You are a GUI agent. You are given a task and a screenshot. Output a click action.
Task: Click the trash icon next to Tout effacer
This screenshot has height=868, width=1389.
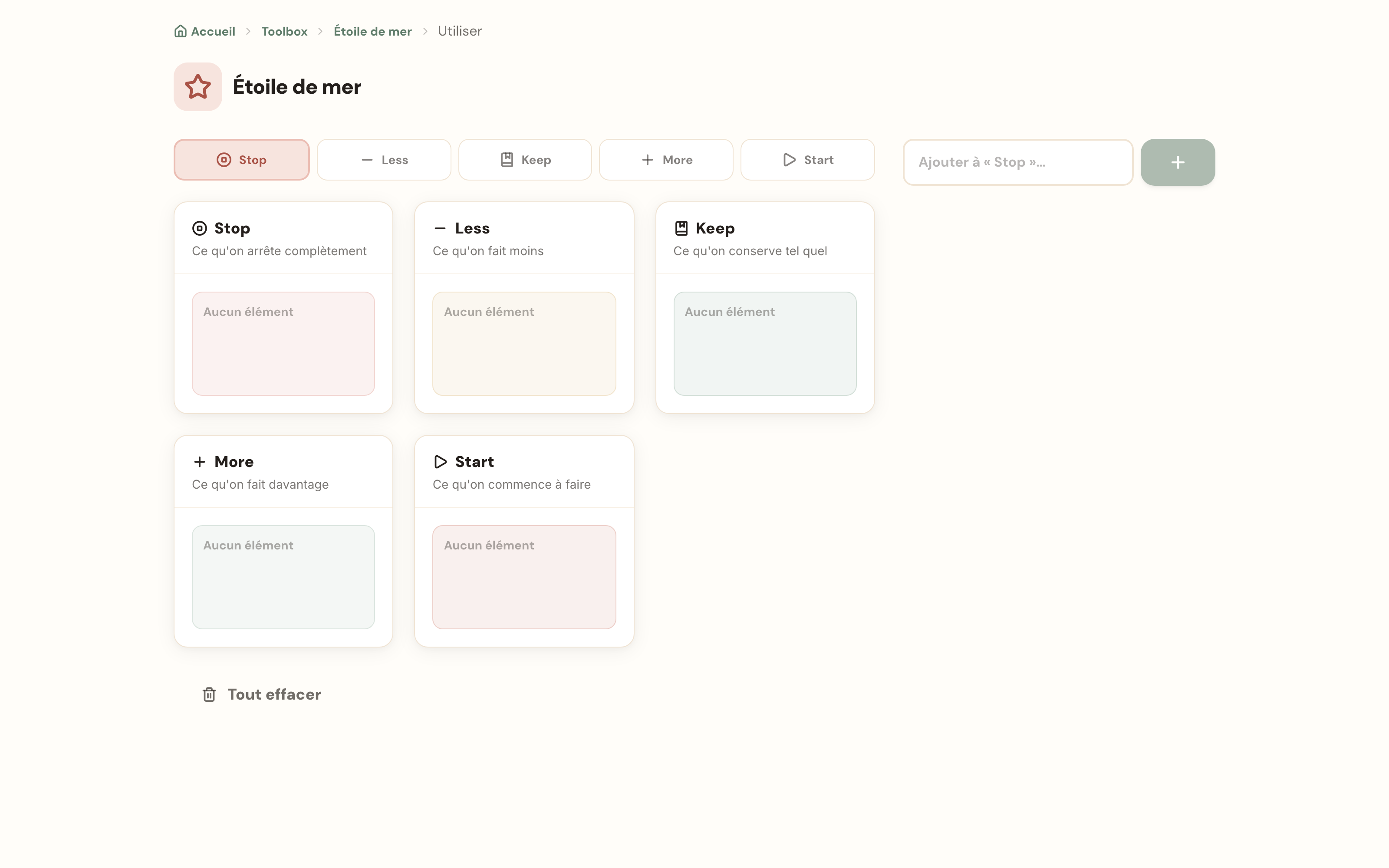(x=209, y=695)
